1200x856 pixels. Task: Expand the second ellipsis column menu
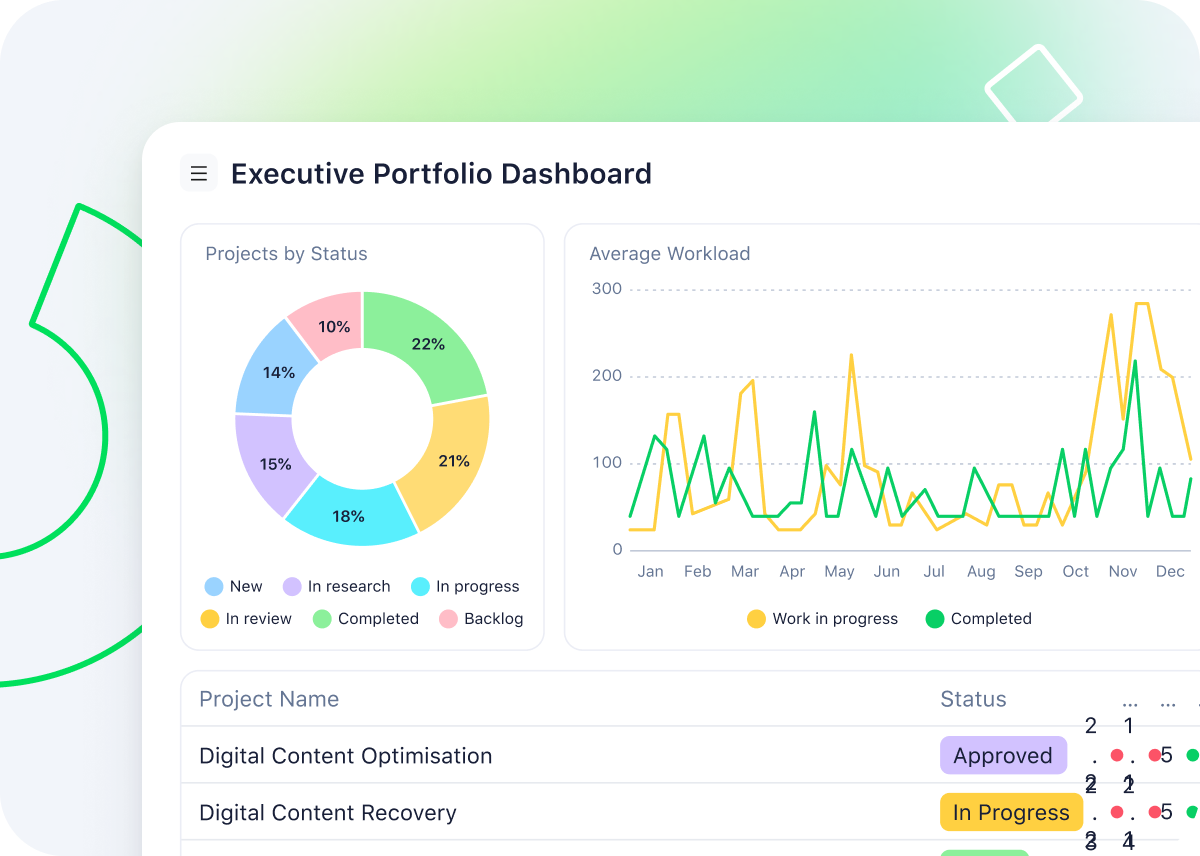[x=1167, y=704]
